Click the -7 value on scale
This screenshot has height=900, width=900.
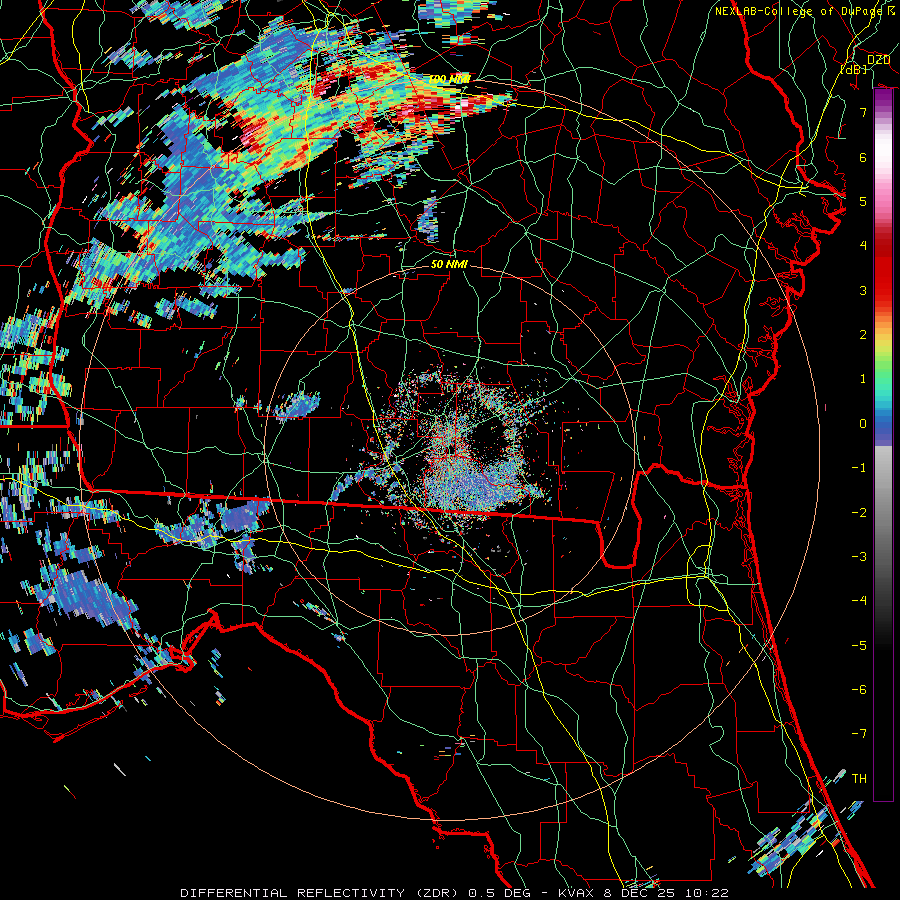coord(859,734)
